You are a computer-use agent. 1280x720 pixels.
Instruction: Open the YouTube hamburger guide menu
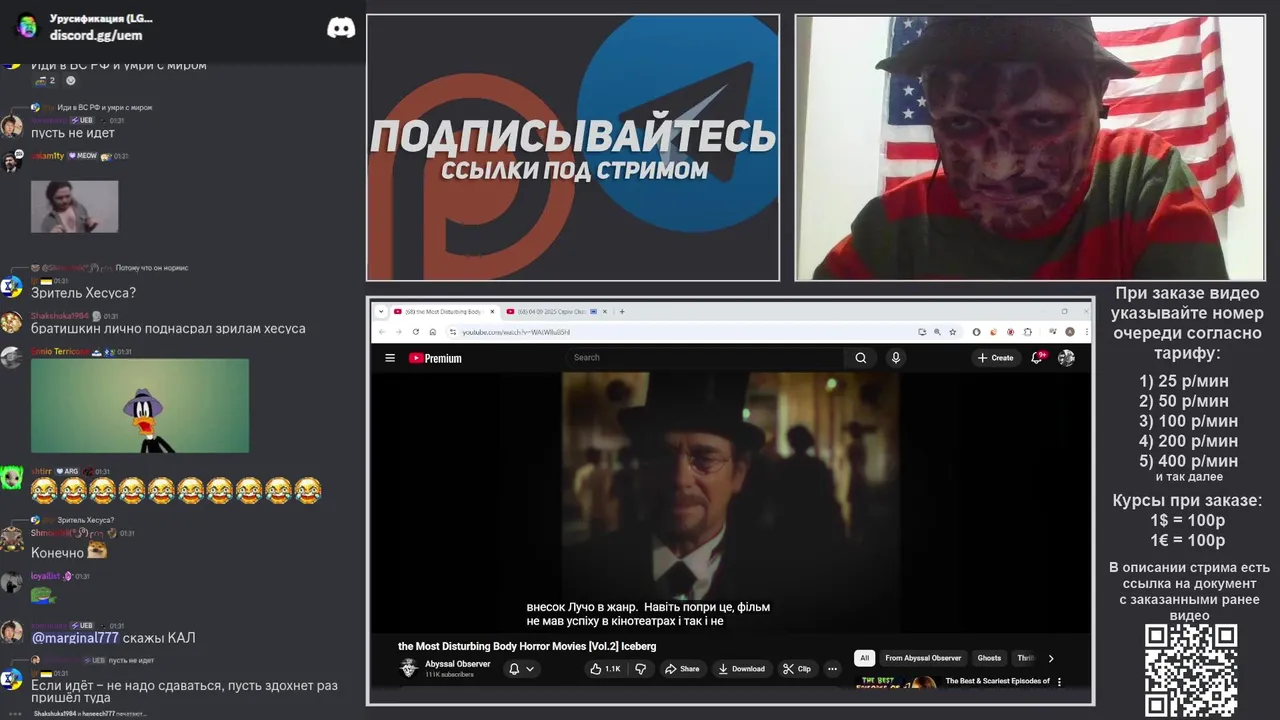pos(390,358)
